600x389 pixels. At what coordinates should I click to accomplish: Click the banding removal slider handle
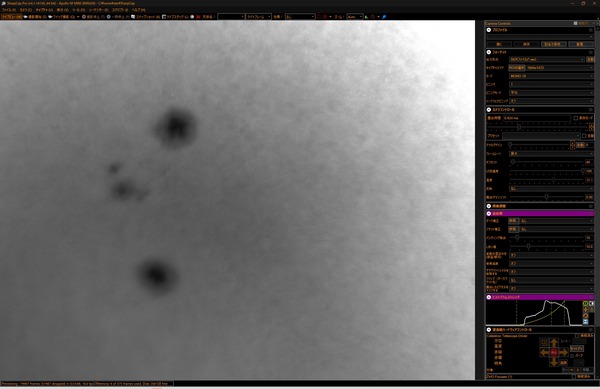pyautogui.click(x=517, y=238)
